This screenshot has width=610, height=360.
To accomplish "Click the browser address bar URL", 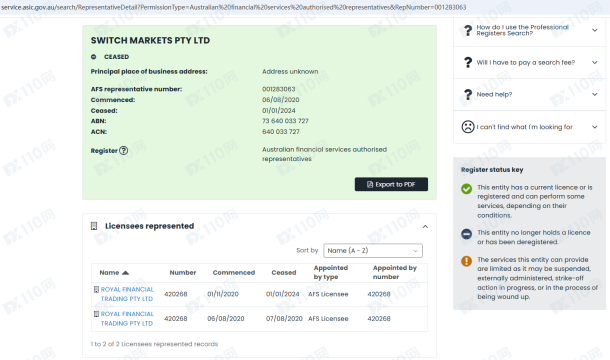I will (233, 7).
